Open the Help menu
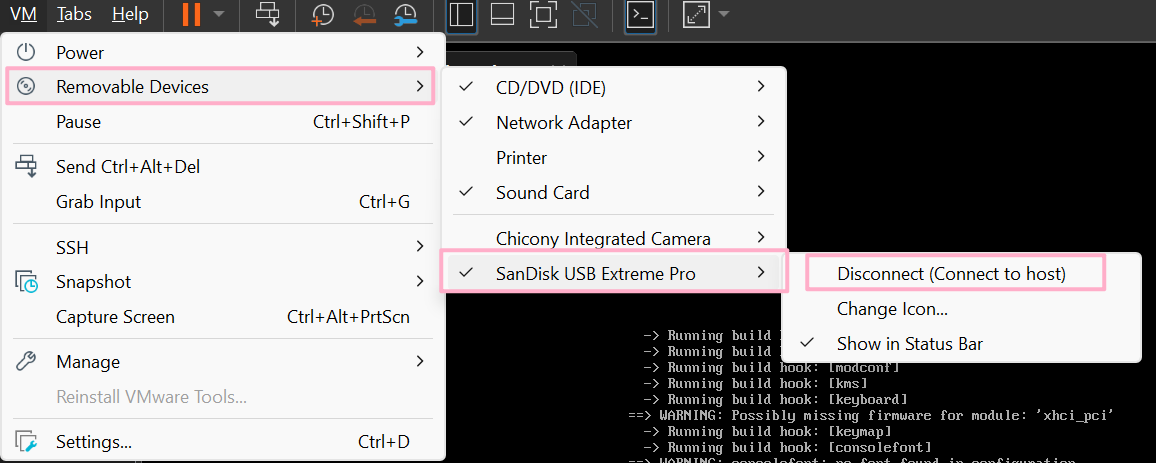The width and height of the screenshot is (1156, 463). click(130, 14)
